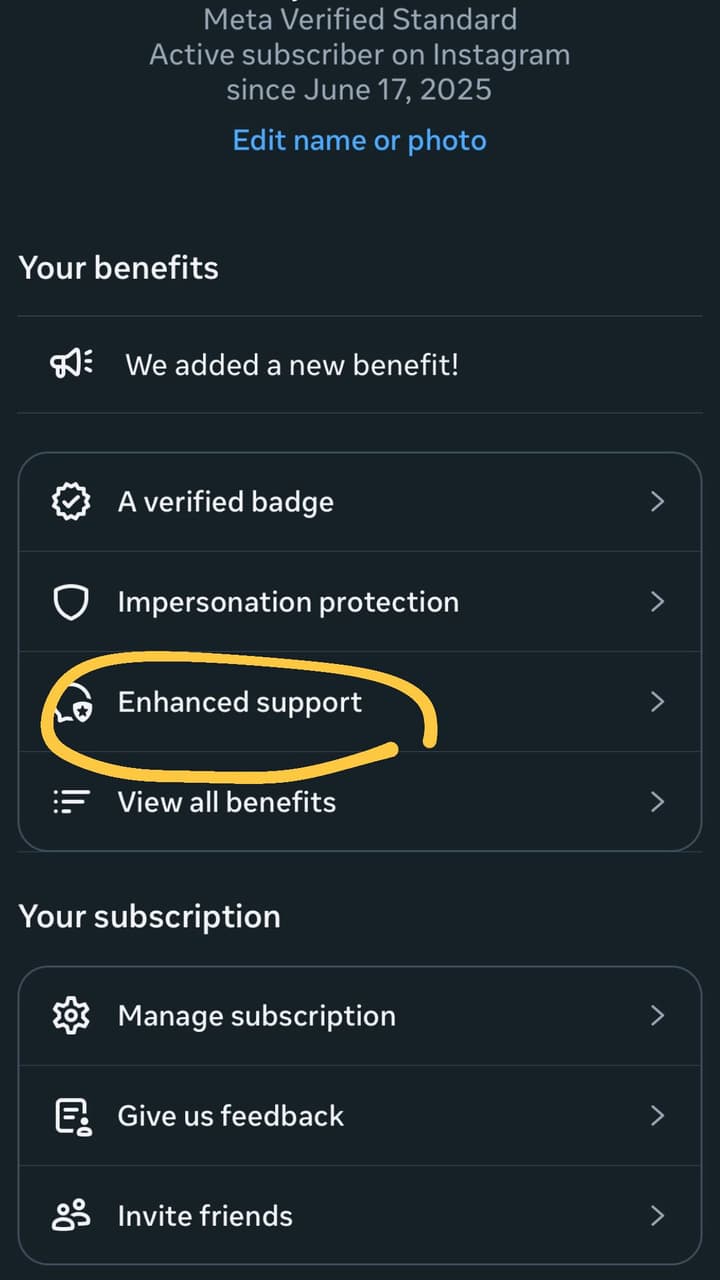Tap the megaphone new benefit icon
Screen dimensions: 720x1280
click(x=71, y=364)
